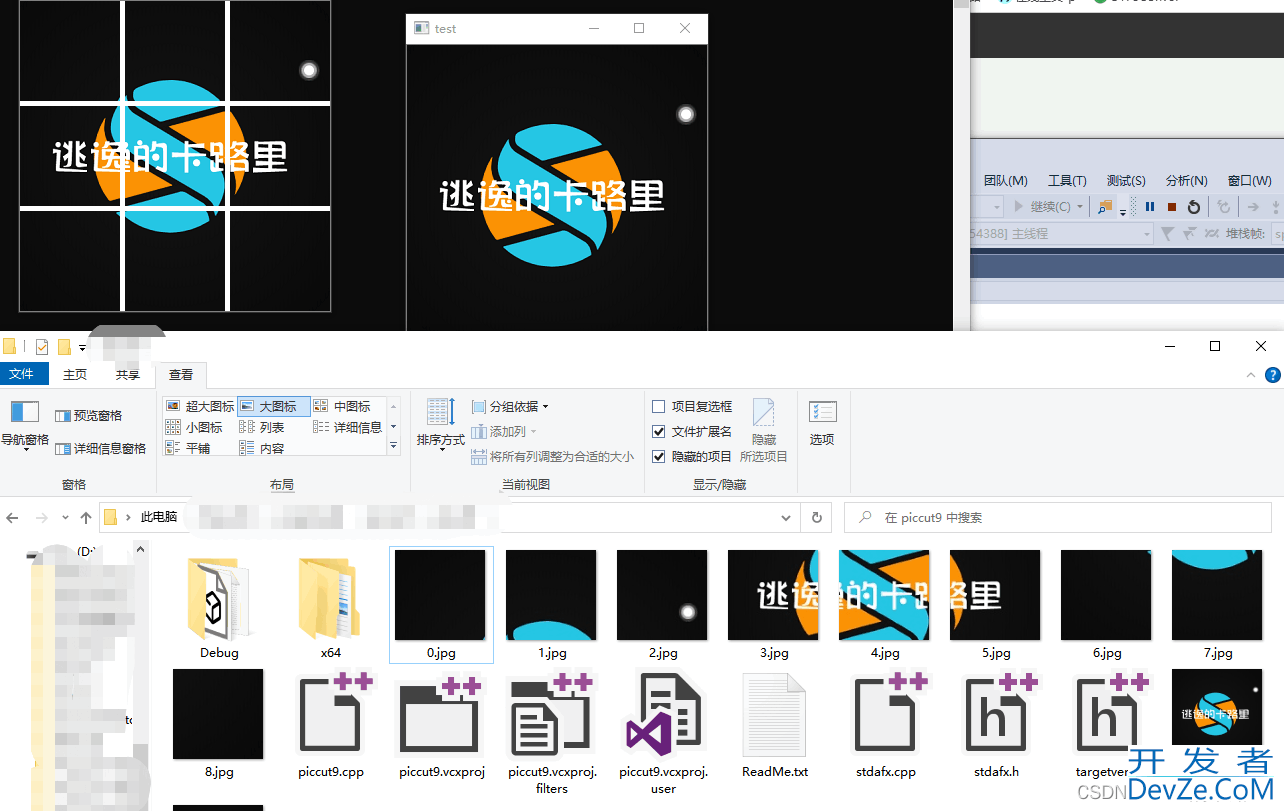This screenshot has width=1284, height=811.
Task: Switch to the 共享 ribbon tab
Action: coord(127,374)
